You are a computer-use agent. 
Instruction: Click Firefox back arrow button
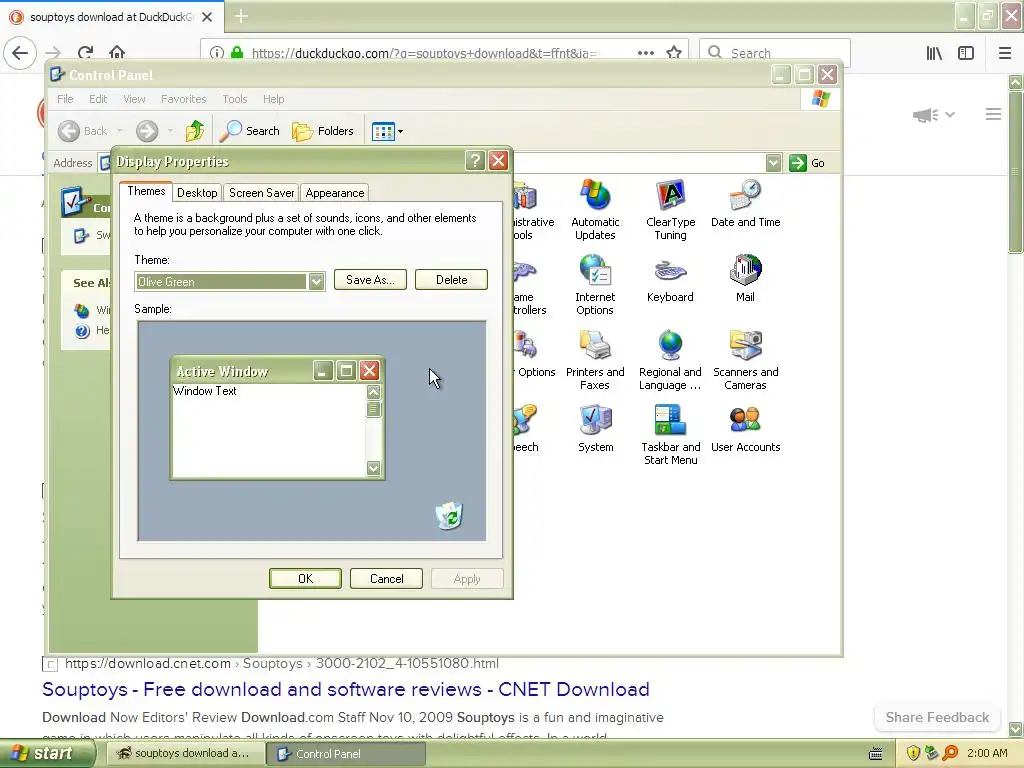coord(20,53)
